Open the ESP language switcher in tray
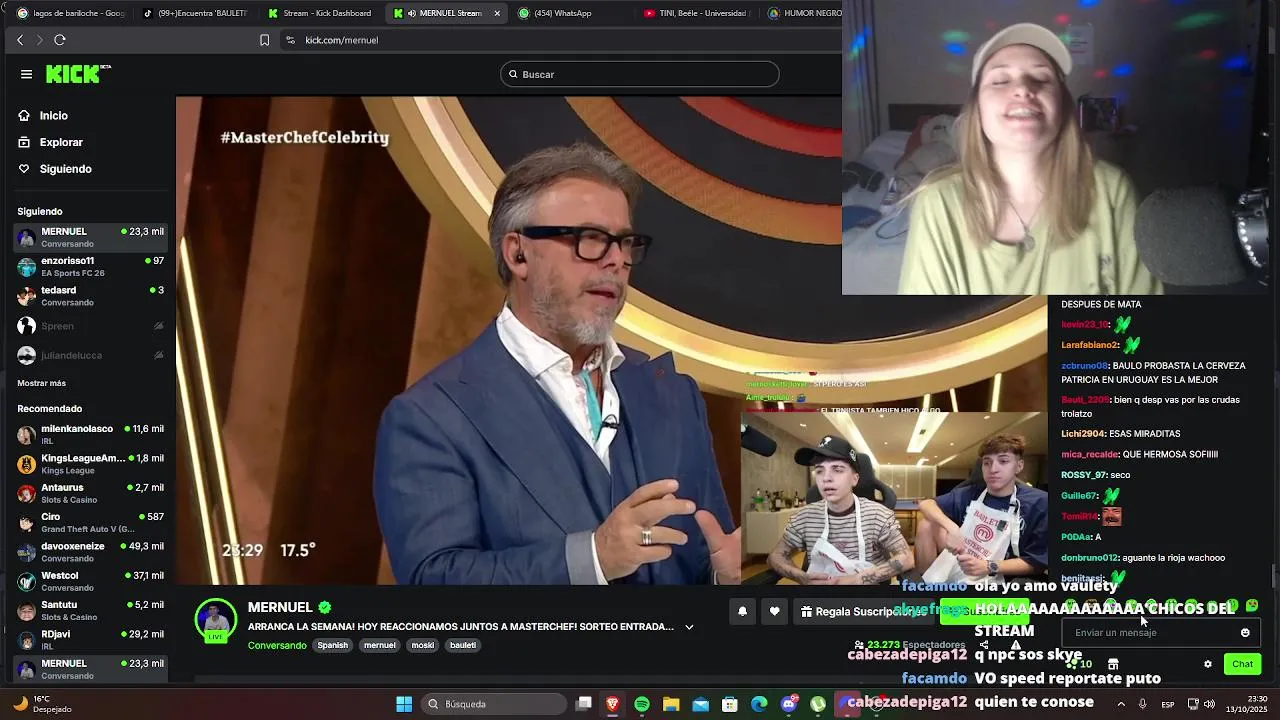Screen dimensions: 1280x720 pos(1168,704)
